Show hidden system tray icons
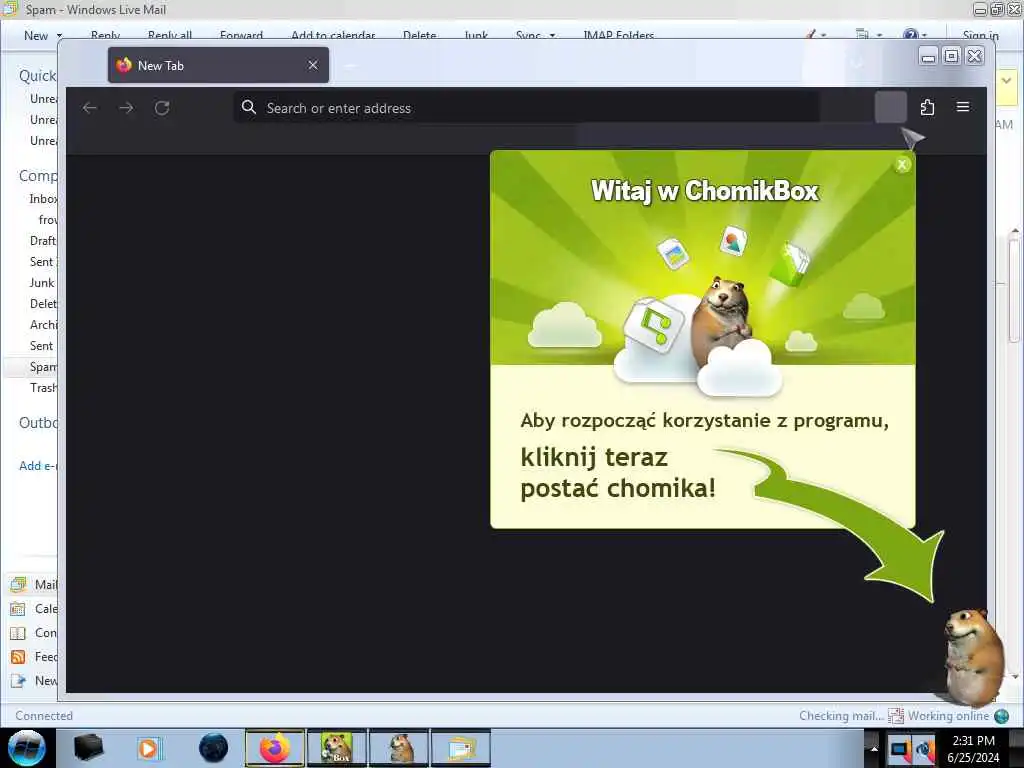Image resolution: width=1024 pixels, height=768 pixels. pos(874,748)
